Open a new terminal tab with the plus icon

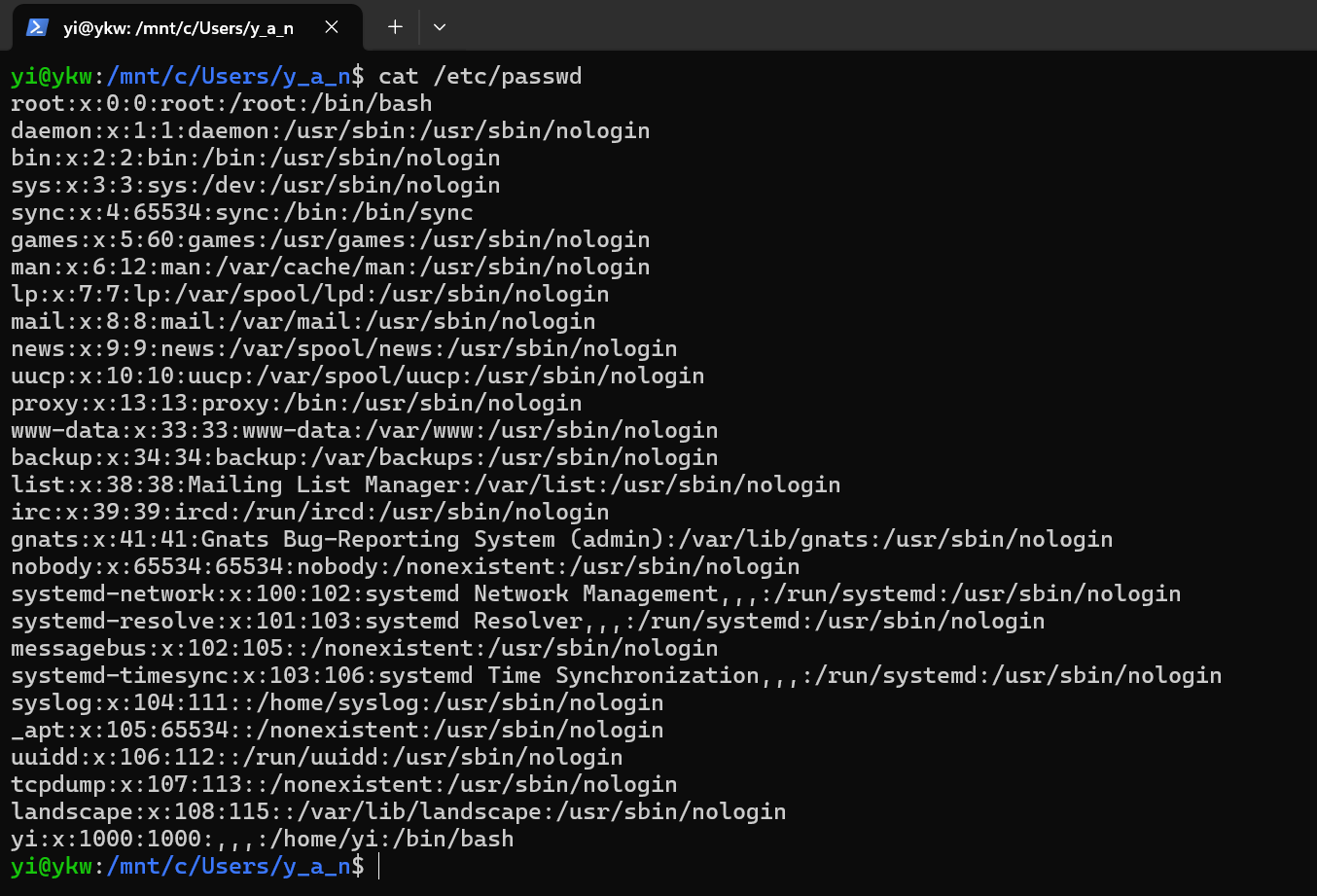click(394, 27)
